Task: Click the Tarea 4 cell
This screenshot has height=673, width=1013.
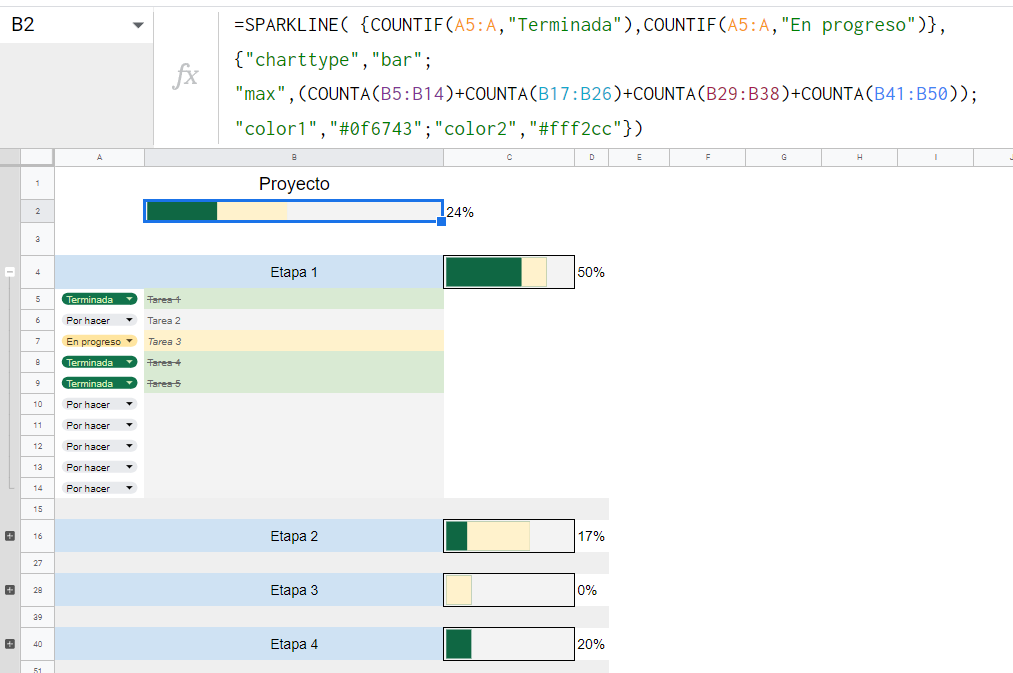Action: click(294, 362)
